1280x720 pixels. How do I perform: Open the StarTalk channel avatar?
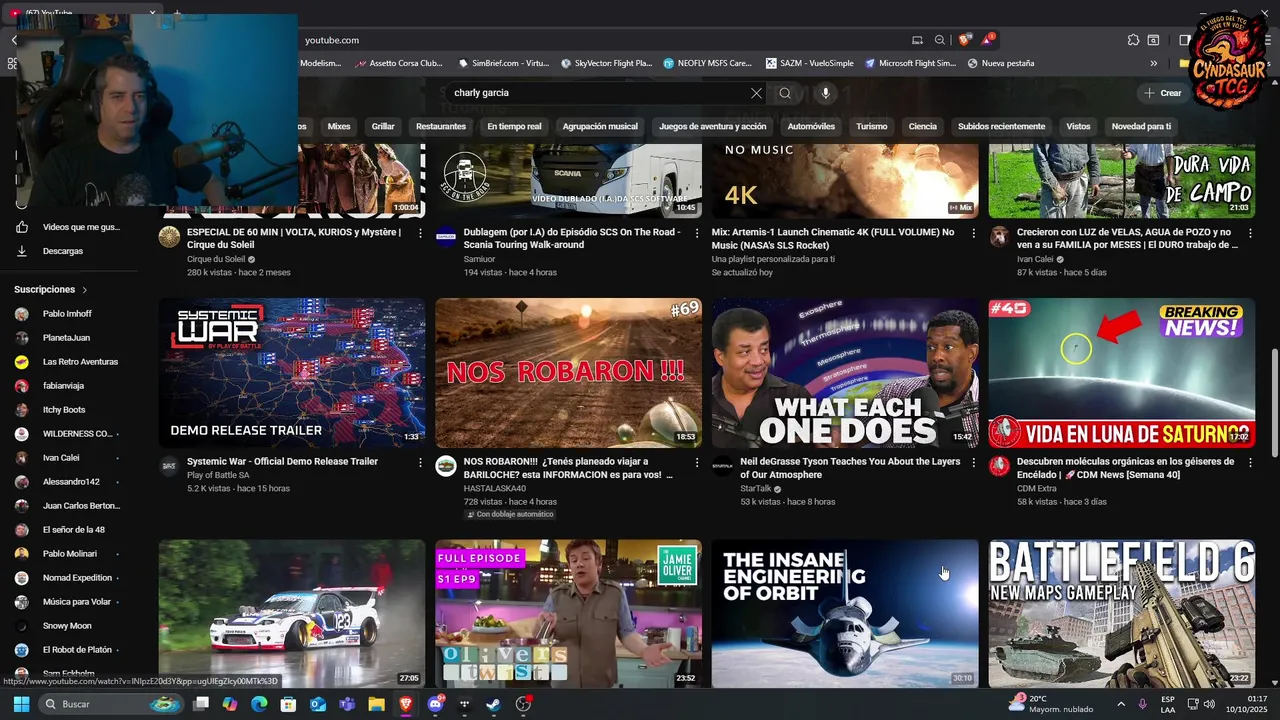(x=722, y=465)
